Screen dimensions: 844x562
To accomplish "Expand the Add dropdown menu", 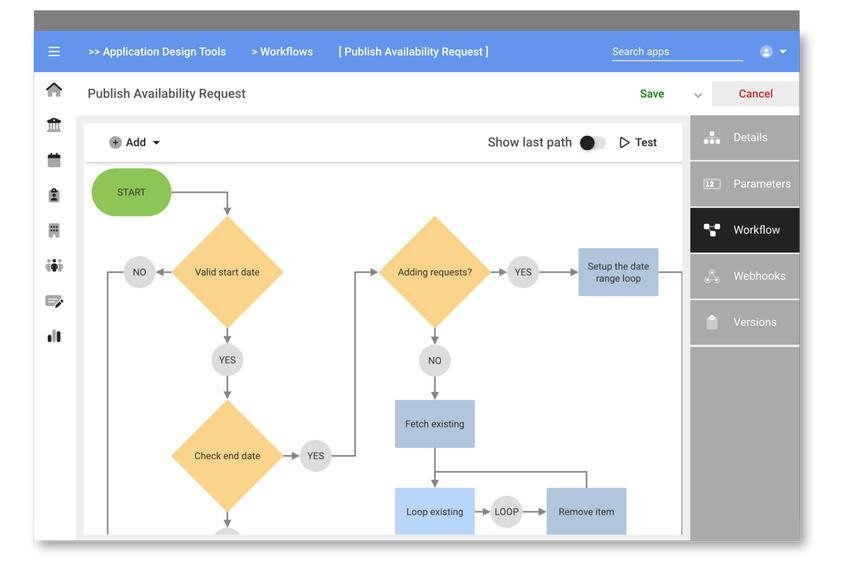I will (135, 143).
